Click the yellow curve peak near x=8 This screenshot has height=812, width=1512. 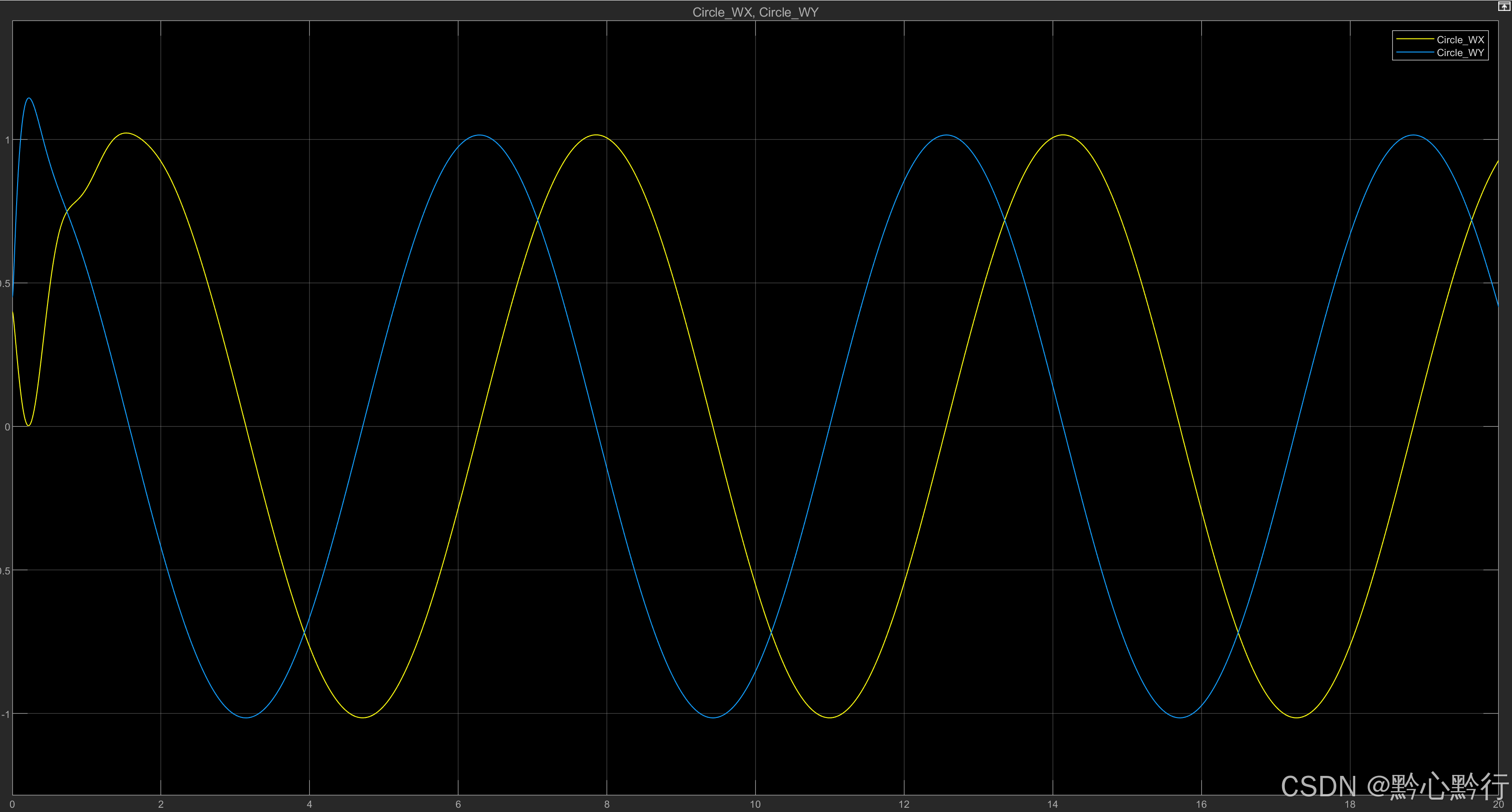coord(596,135)
